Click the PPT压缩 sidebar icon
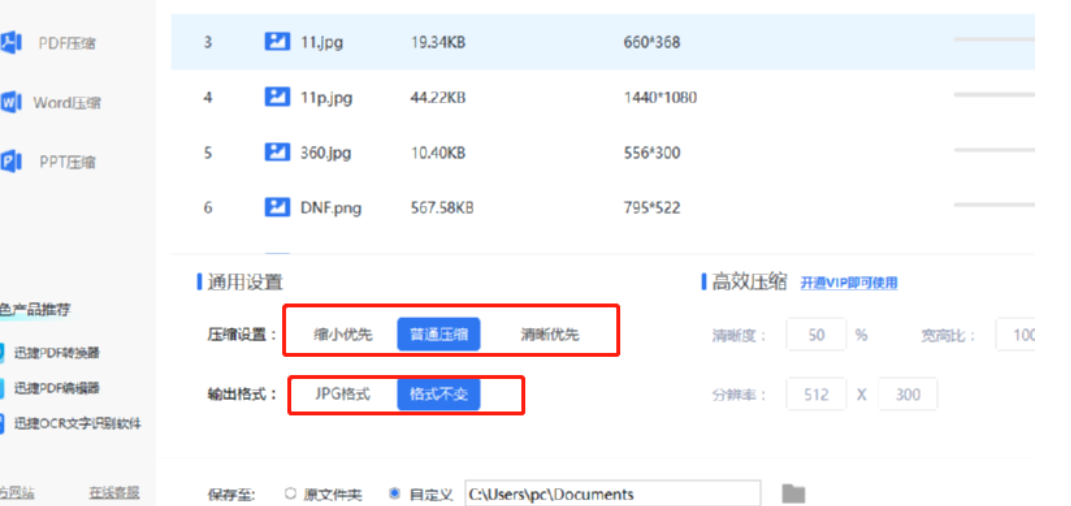This screenshot has width=1071, height=506. click(x=11, y=162)
